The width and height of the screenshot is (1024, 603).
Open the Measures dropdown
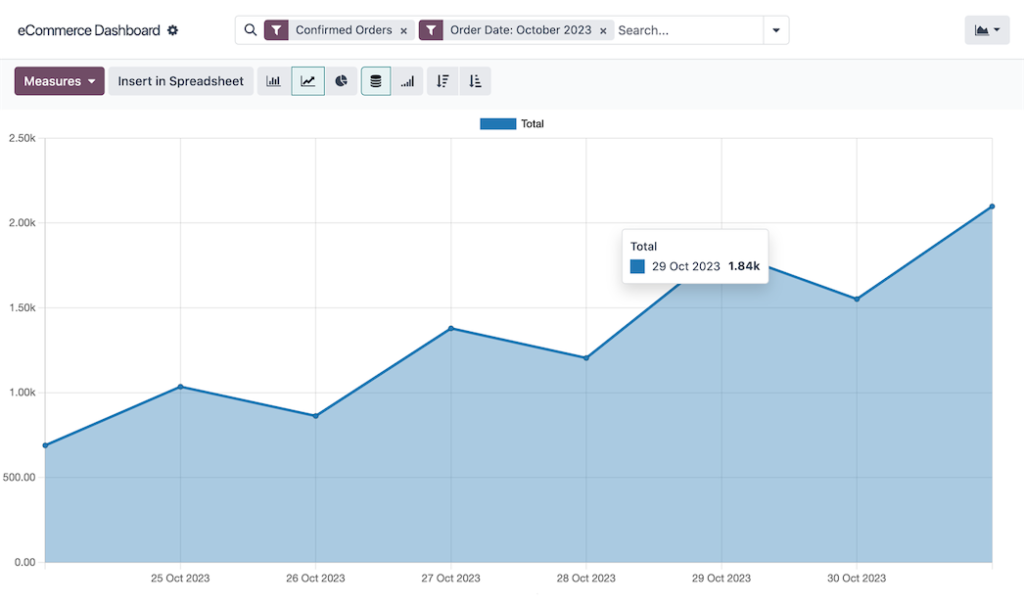pos(59,81)
